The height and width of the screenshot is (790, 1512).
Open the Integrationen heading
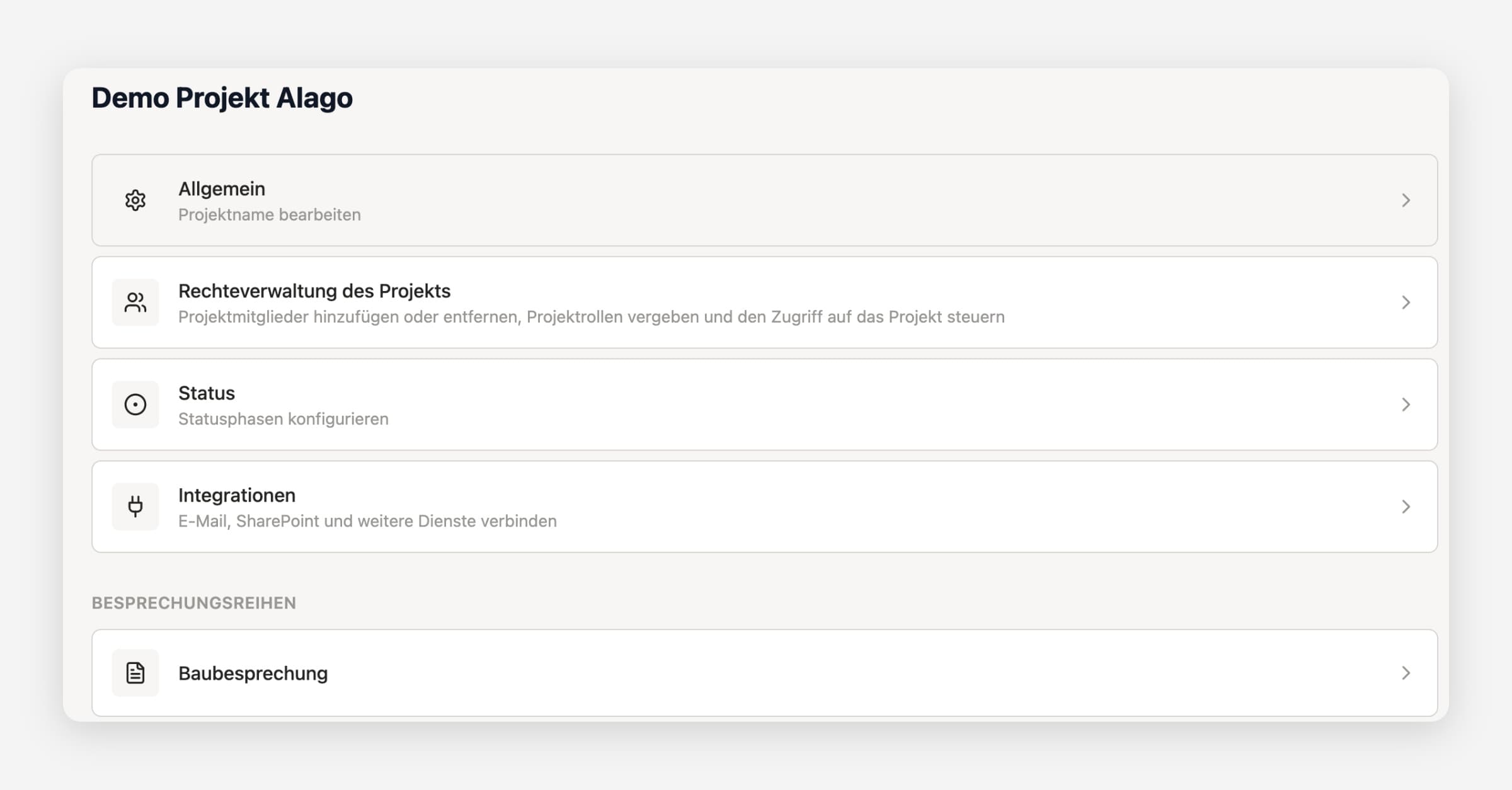coord(237,495)
